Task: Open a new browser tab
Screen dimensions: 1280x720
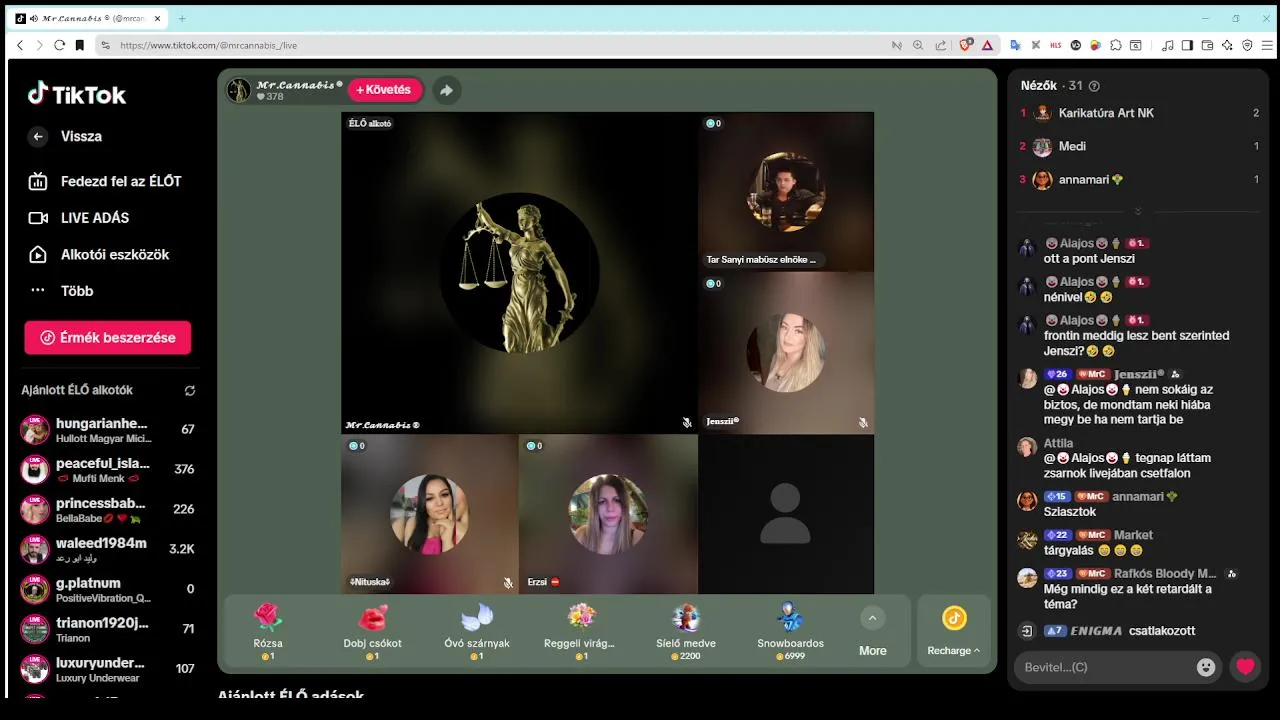Action: pyautogui.click(x=182, y=18)
